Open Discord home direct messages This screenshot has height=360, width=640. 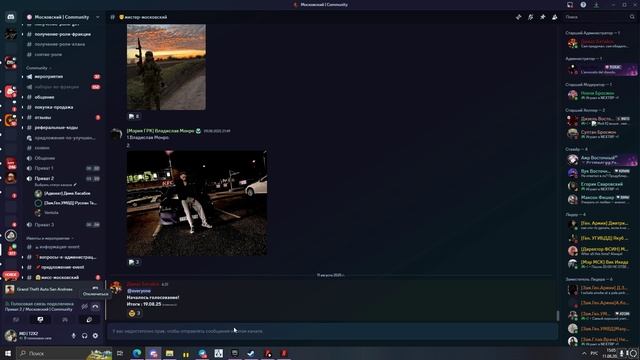[x=11, y=17]
